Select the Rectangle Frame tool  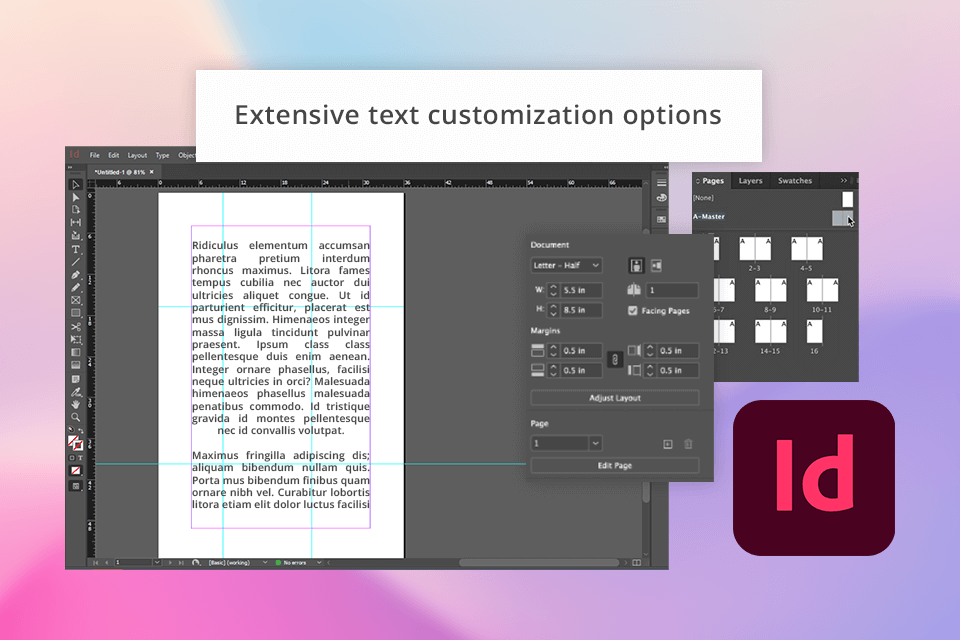point(75,300)
